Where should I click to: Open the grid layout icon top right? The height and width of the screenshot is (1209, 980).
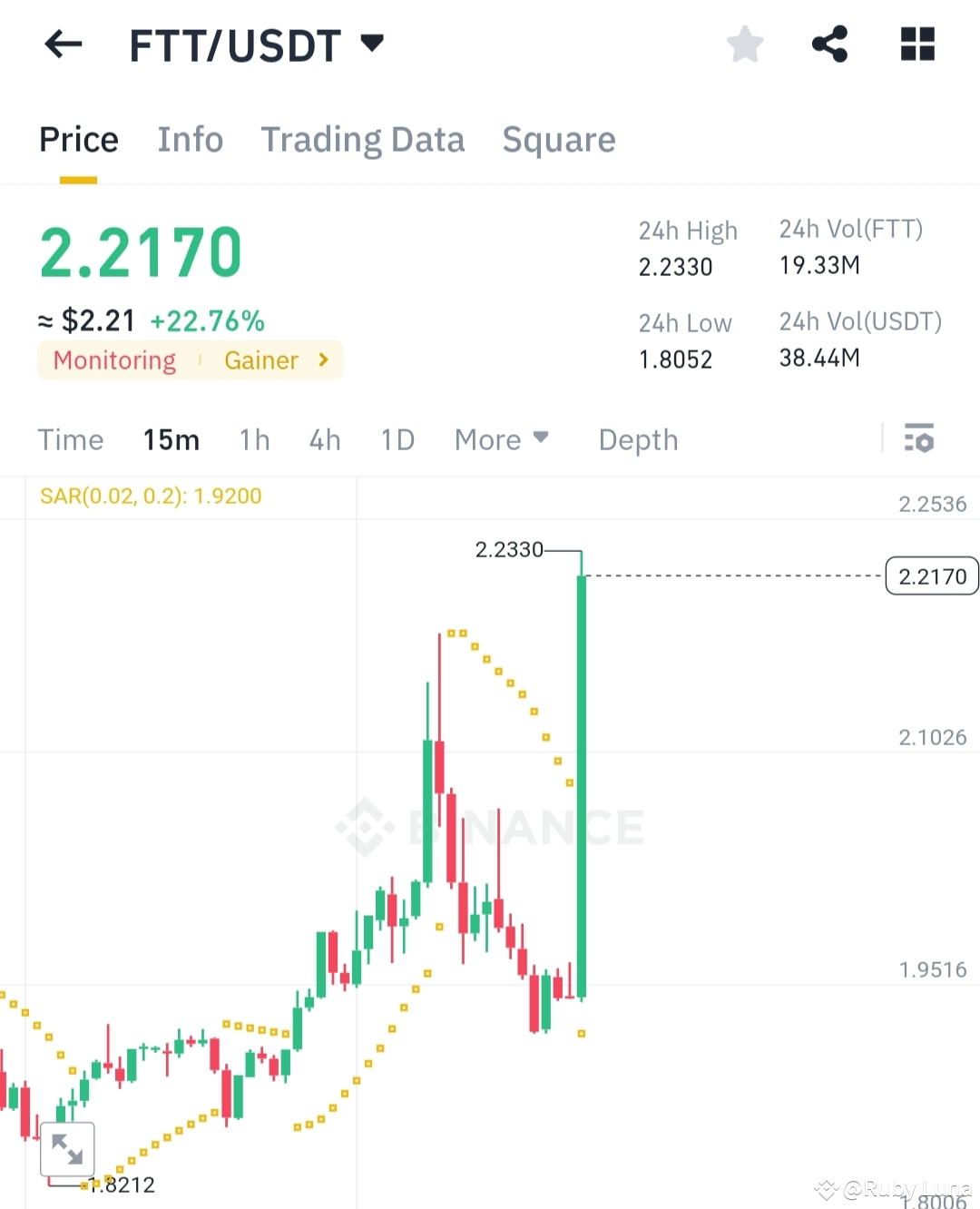click(916, 44)
